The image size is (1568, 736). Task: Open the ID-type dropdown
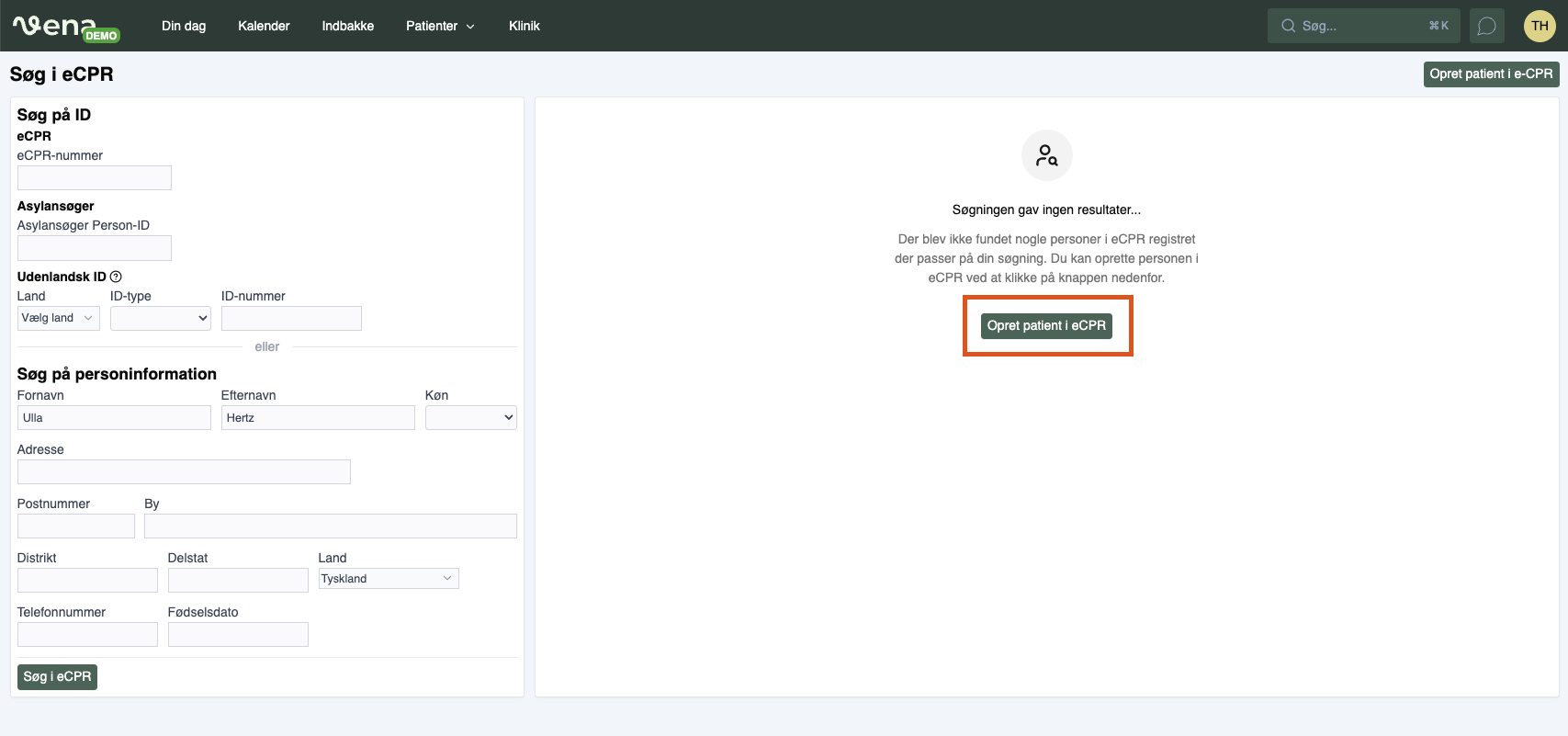point(160,318)
